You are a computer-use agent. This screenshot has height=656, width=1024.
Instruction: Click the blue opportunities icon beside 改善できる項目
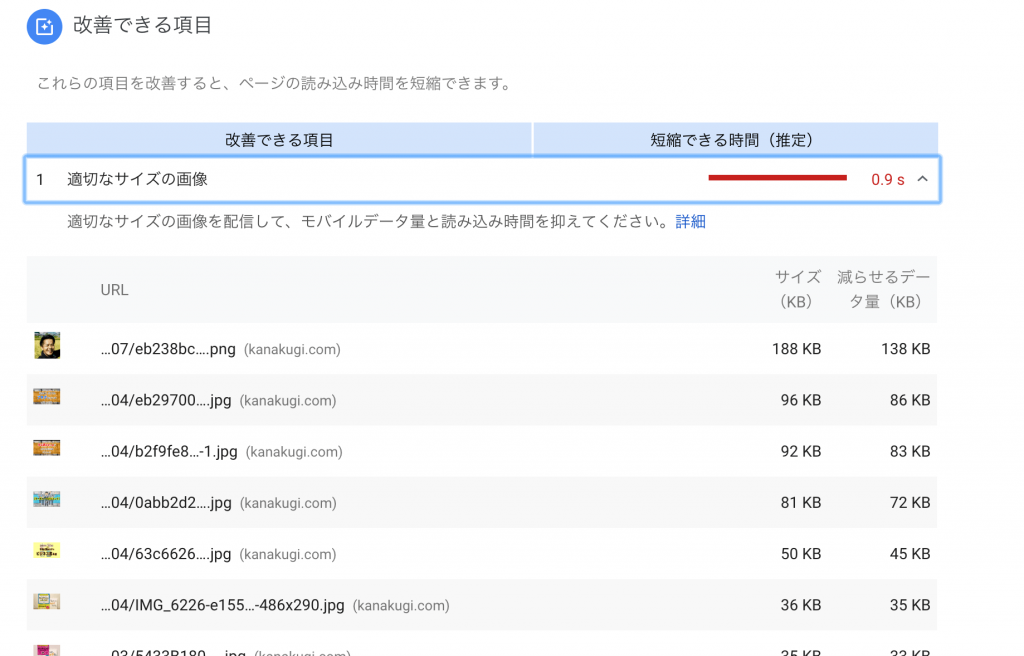44,27
